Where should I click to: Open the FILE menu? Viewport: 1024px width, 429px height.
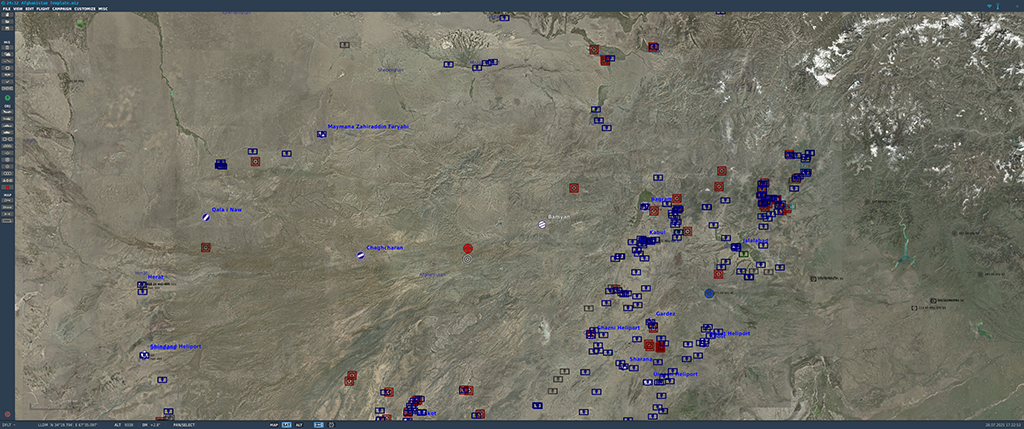pyautogui.click(x=6, y=8)
